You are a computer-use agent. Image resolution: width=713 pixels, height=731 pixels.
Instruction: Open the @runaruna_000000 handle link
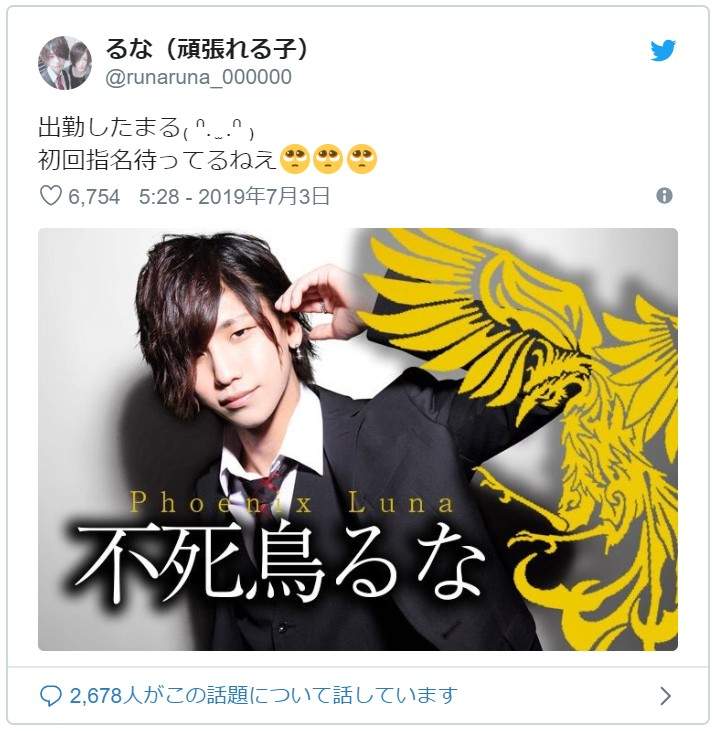(199, 77)
